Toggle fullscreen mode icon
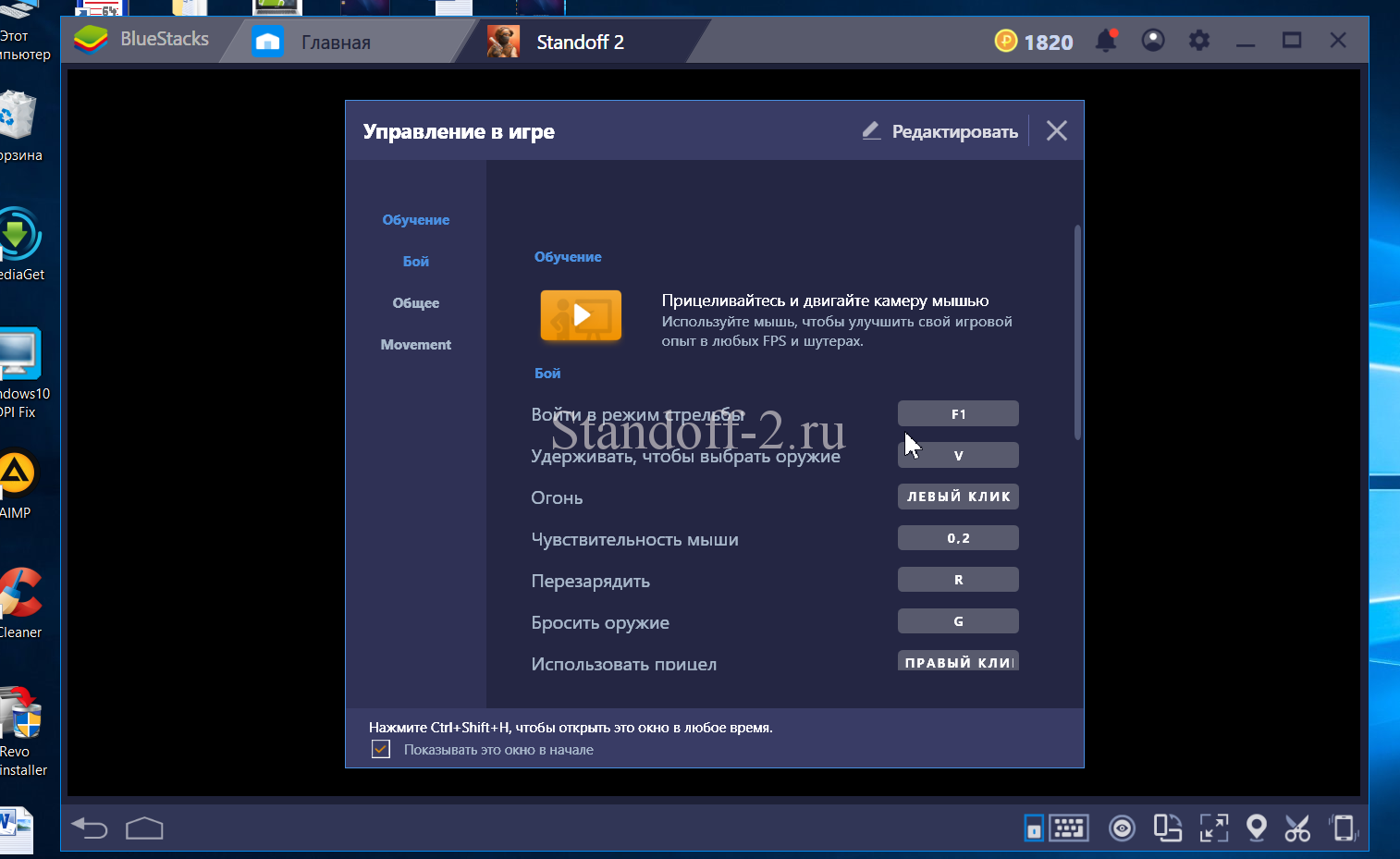 1213,828
